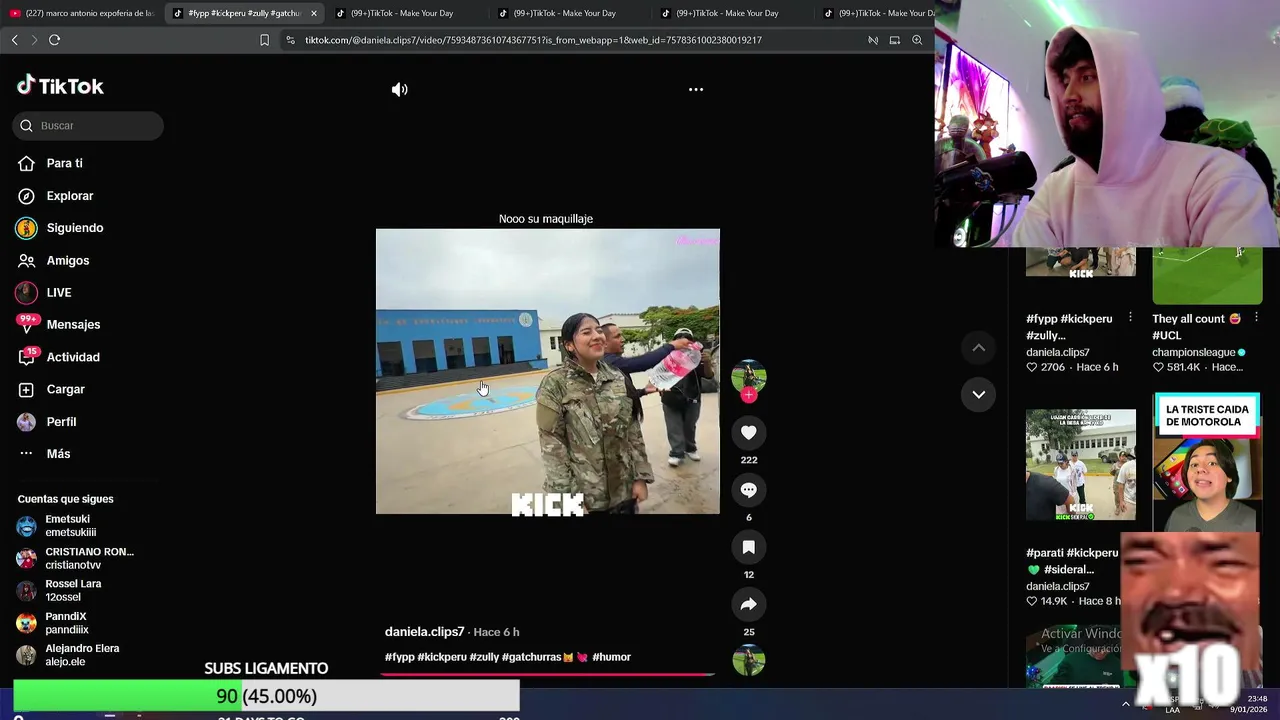This screenshot has height=720, width=1280.
Task: Save video with the bookmark icon
Action: click(748, 547)
